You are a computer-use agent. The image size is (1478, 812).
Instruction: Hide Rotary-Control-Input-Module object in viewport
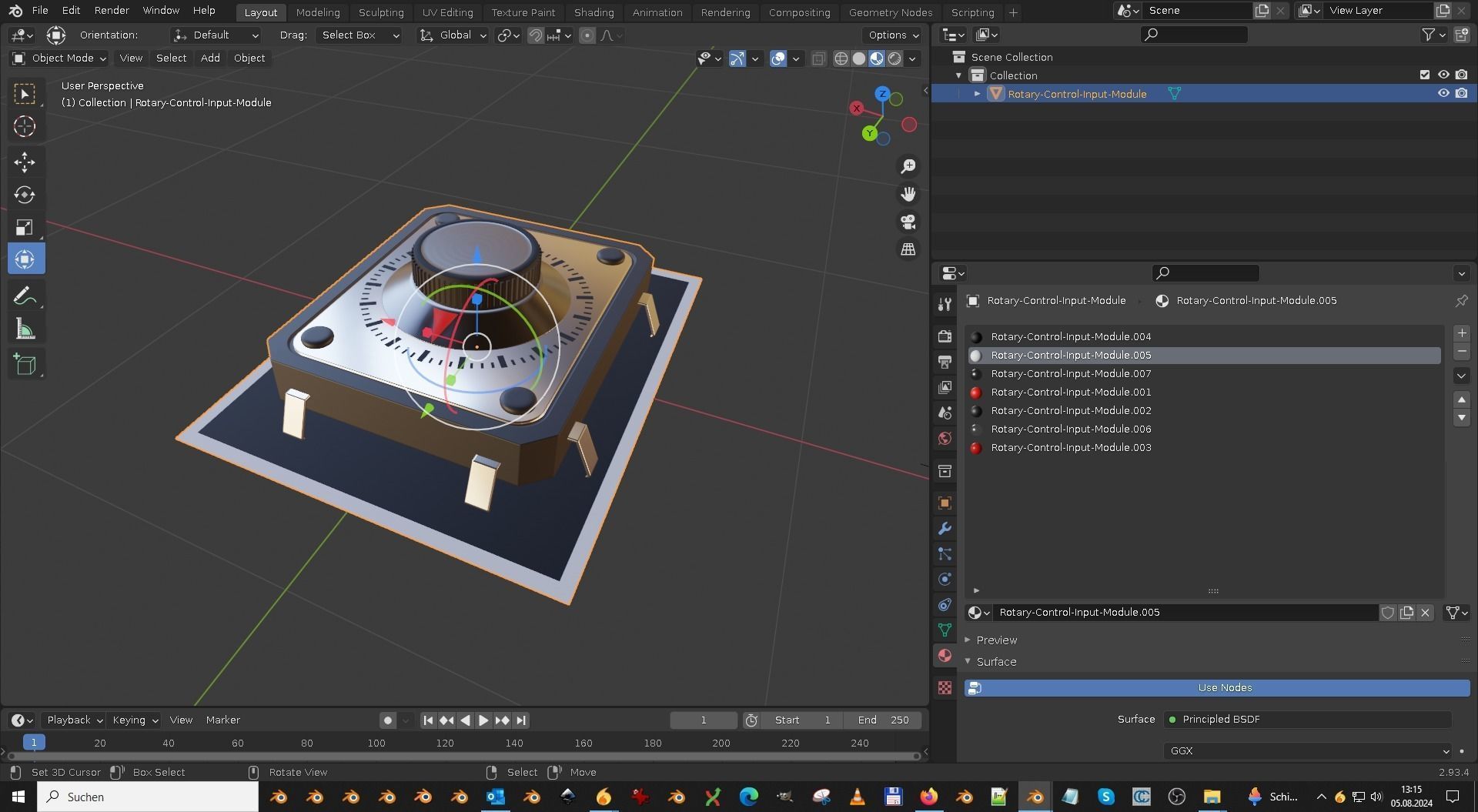click(x=1443, y=93)
